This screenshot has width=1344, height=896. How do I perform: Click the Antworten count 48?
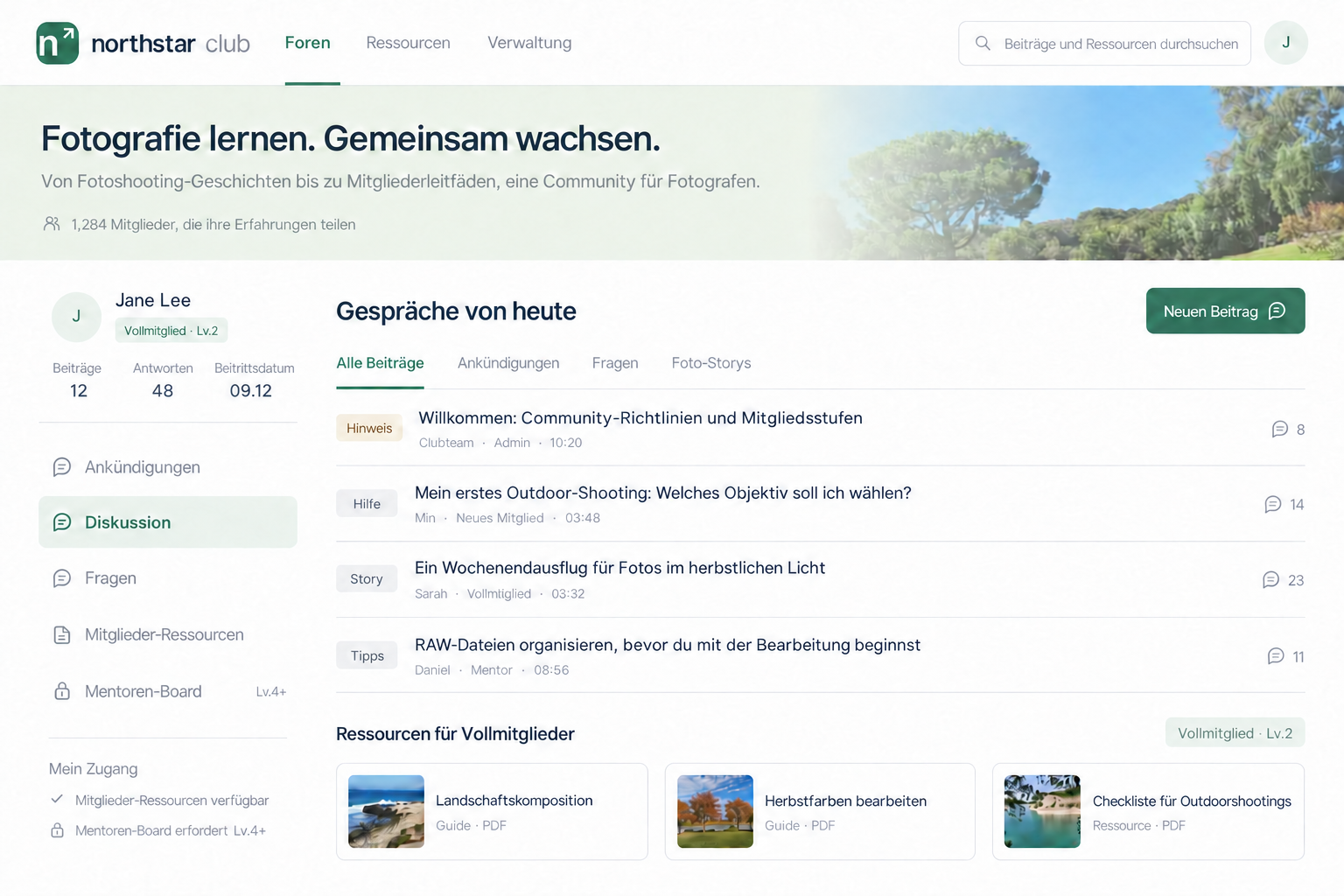(x=163, y=391)
